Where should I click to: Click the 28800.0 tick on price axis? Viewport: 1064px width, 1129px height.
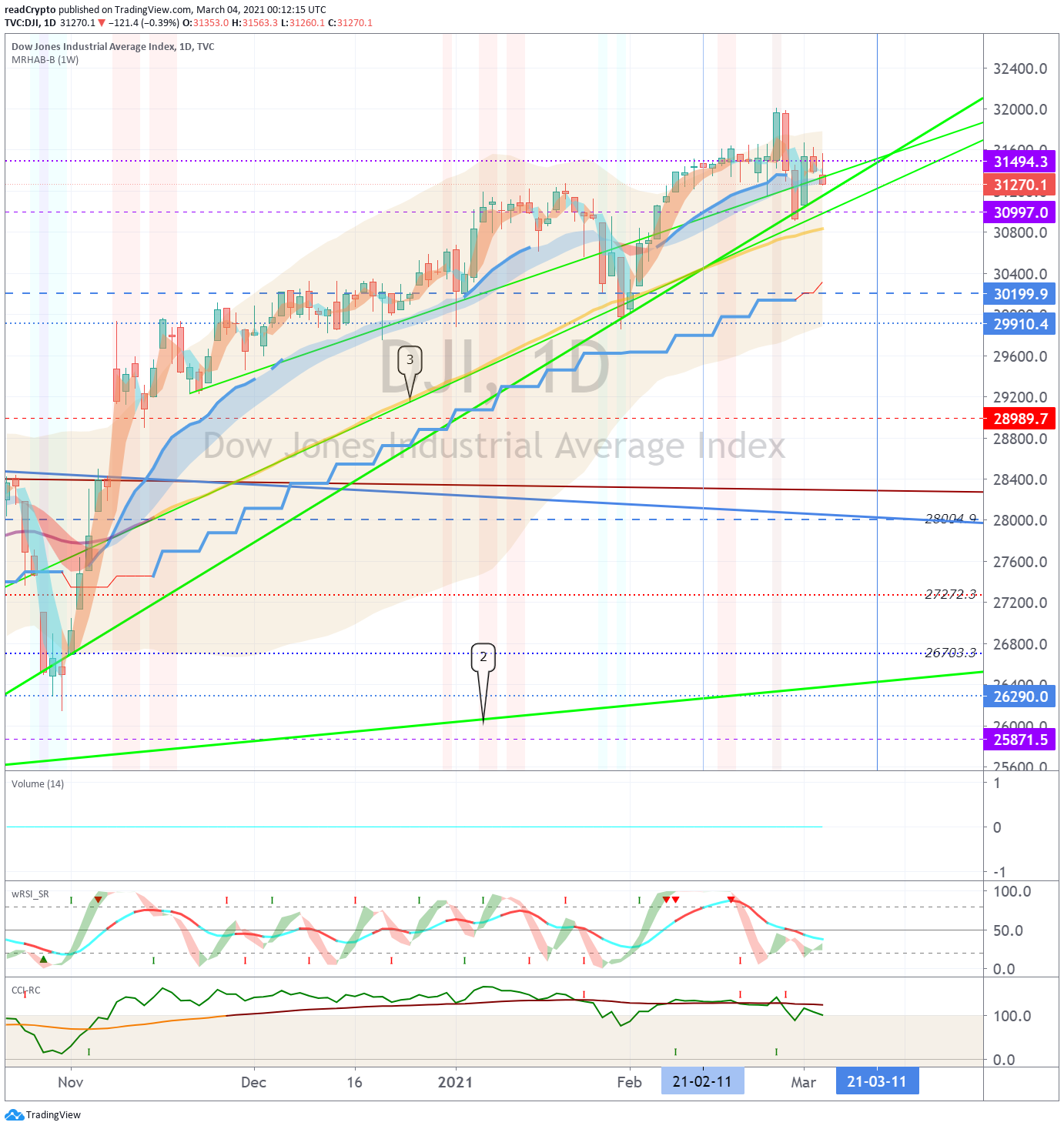click(x=1020, y=439)
